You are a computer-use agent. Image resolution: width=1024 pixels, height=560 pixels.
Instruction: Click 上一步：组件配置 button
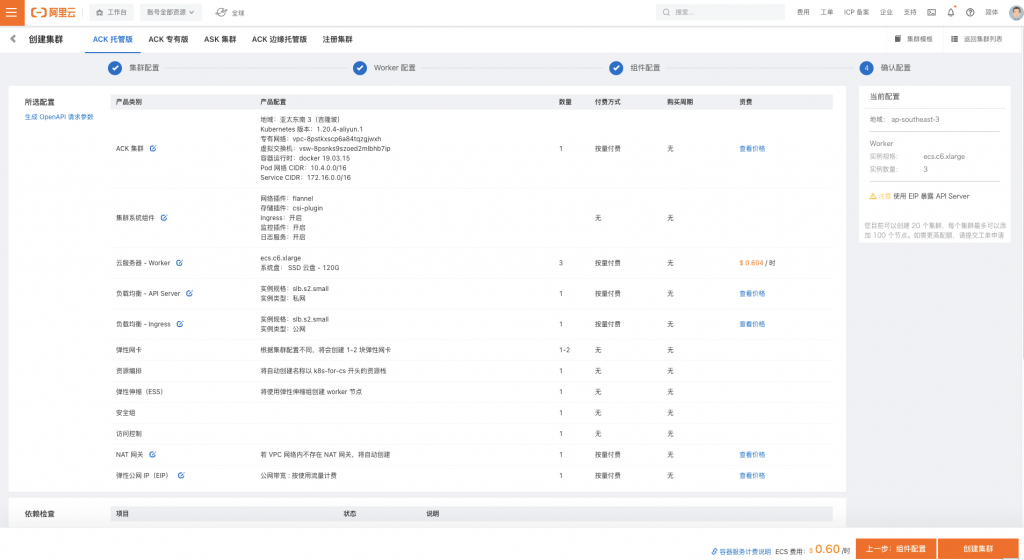point(895,549)
